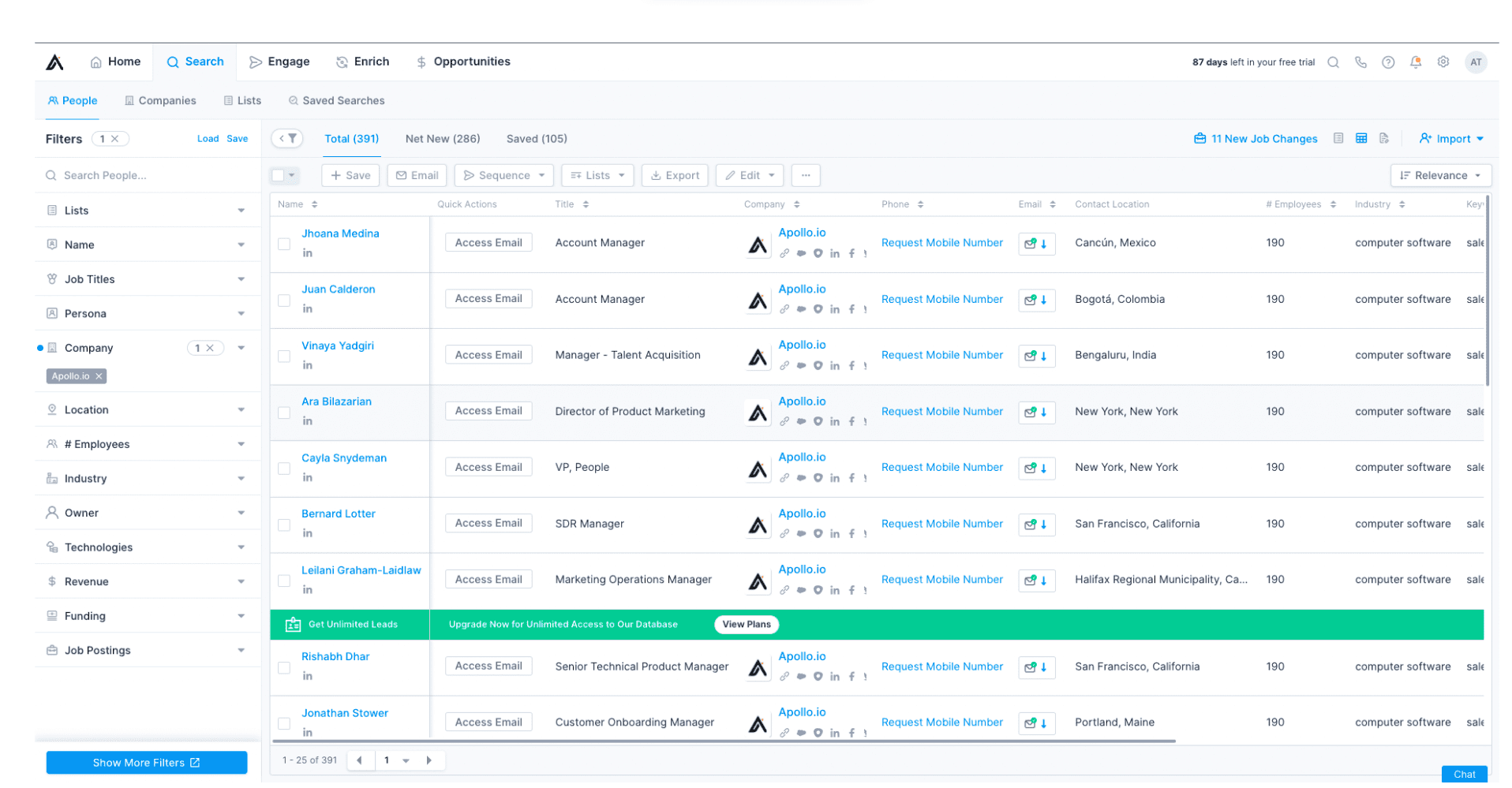Switch to Saved (105) tab
Screen dimensions: 1512x788
[537, 139]
